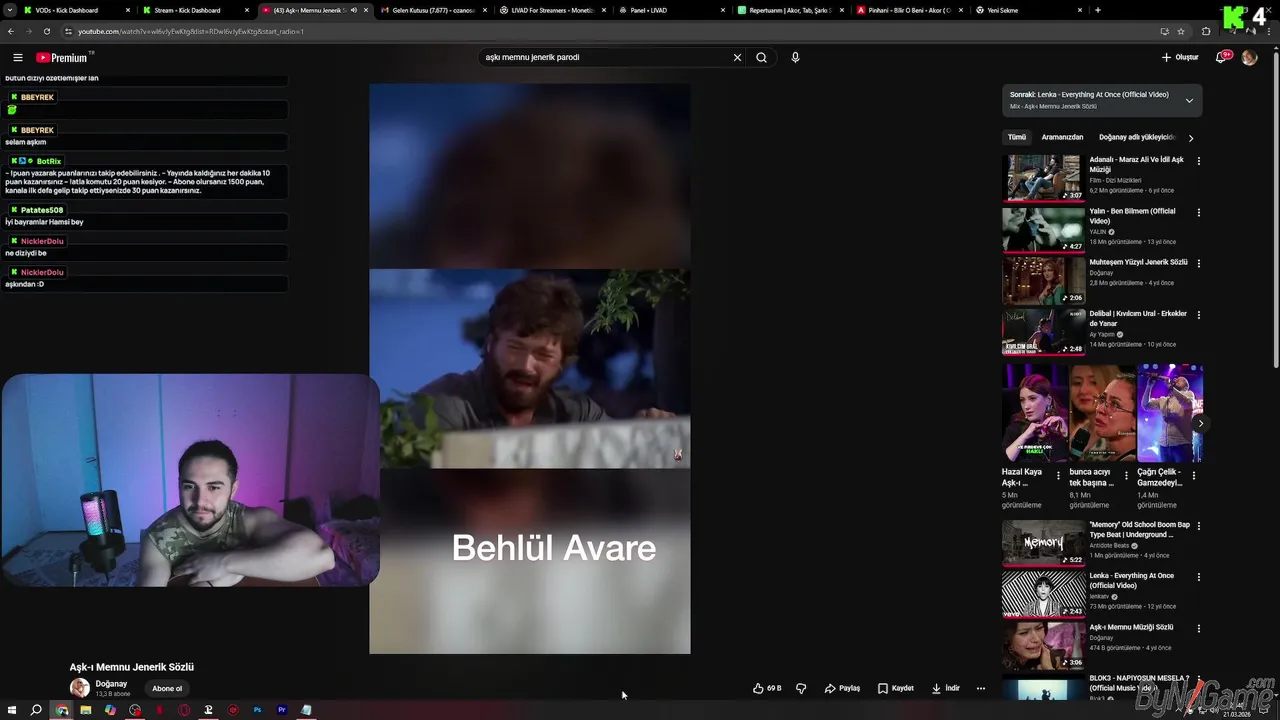This screenshot has width=1280, height=720.
Task: Switch to the Repertuarım tab
Action: (x=791, y=10)
